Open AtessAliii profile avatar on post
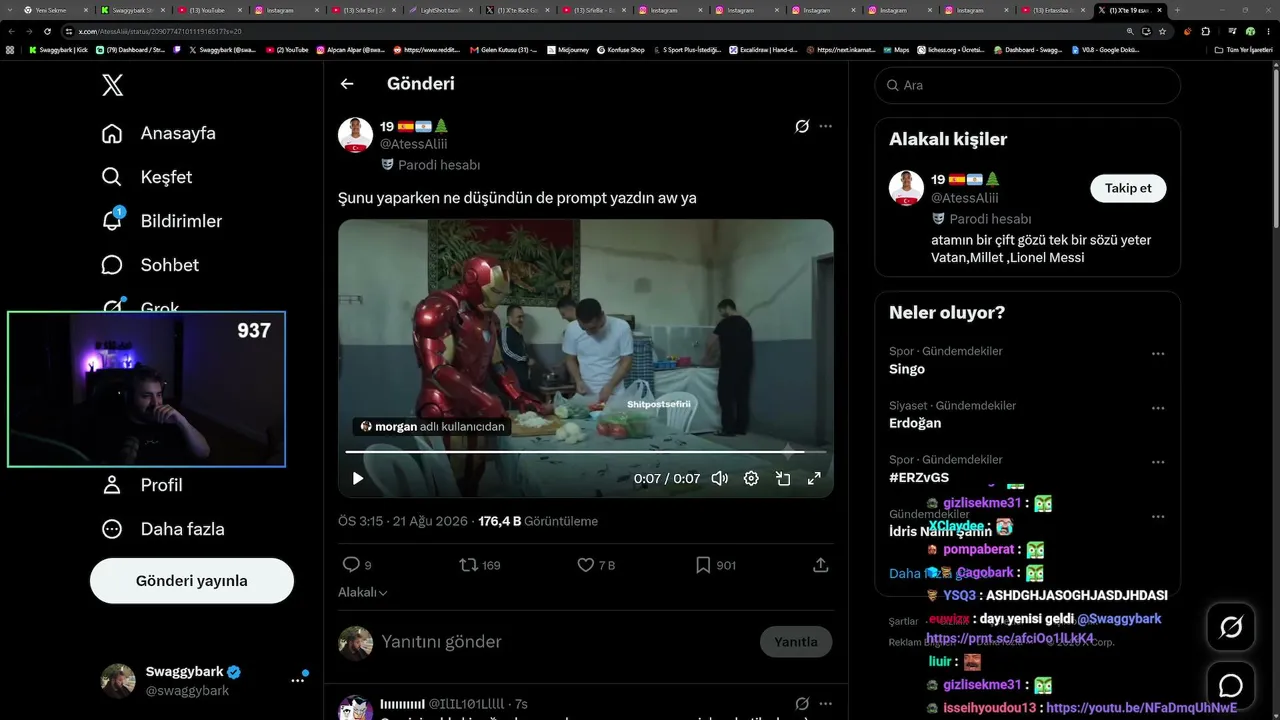1280x720 pixels. tap(355, 135)
